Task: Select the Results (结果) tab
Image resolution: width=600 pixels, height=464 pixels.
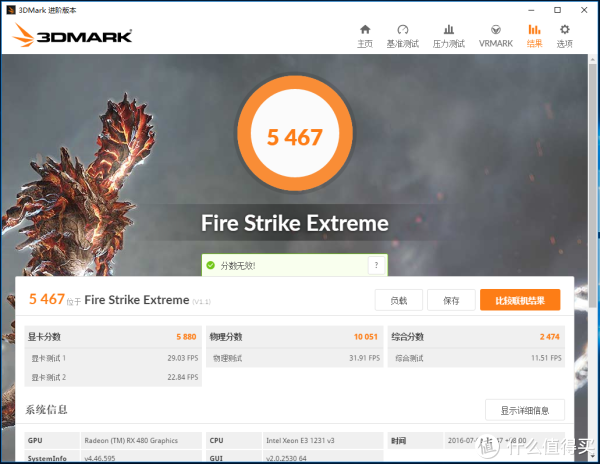Action: pyautogui.click(x=534, y=36)
